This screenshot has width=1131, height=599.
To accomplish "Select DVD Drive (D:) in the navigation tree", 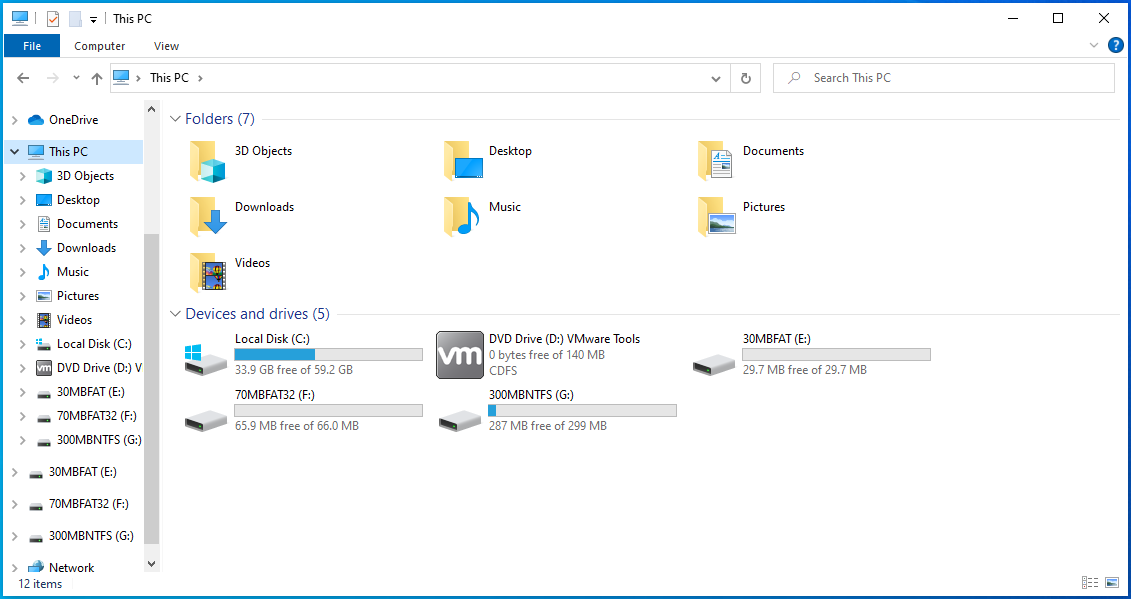I will click(99, 367).
